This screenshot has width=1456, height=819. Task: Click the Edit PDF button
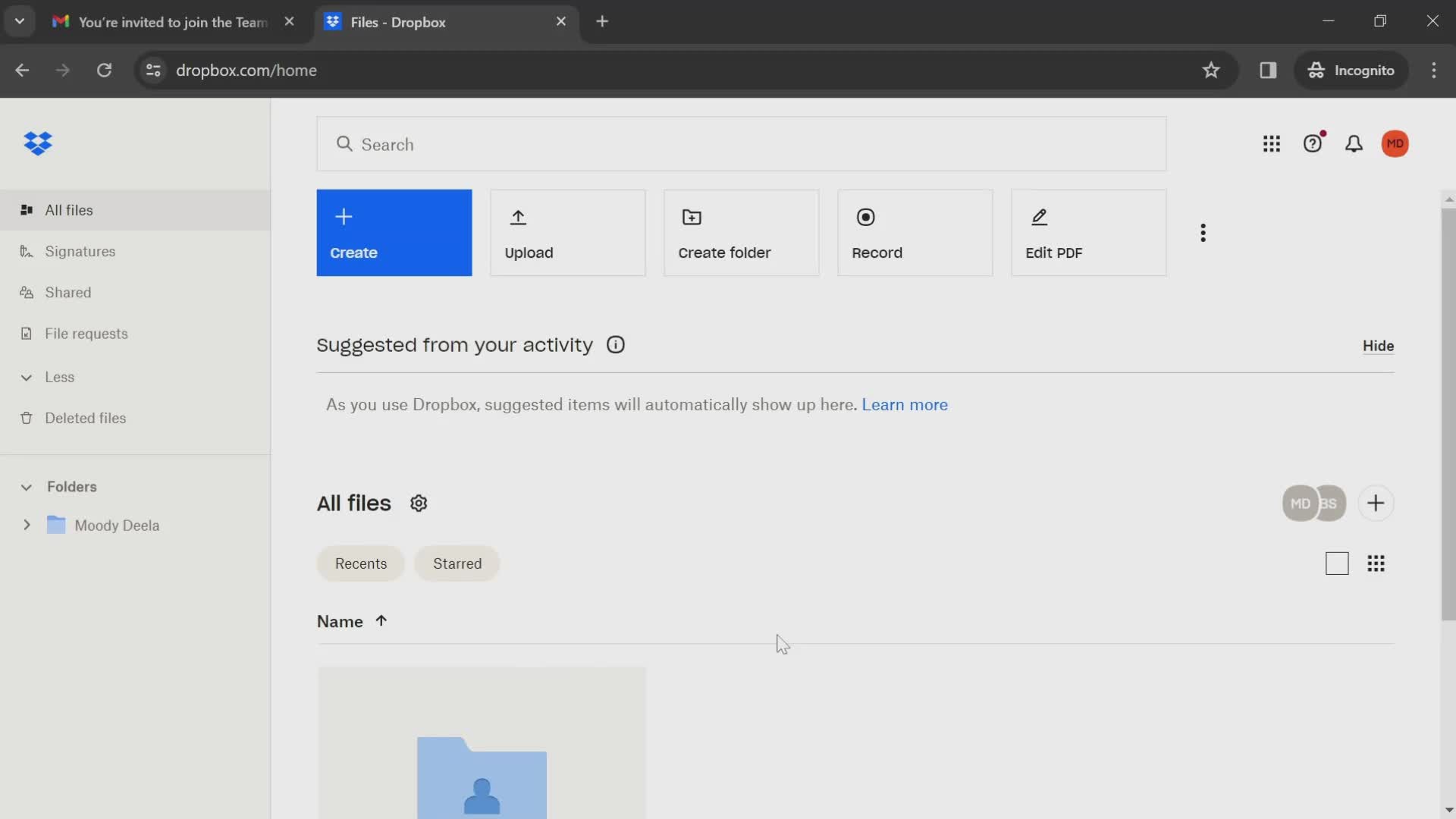[x=1089, y=233]
